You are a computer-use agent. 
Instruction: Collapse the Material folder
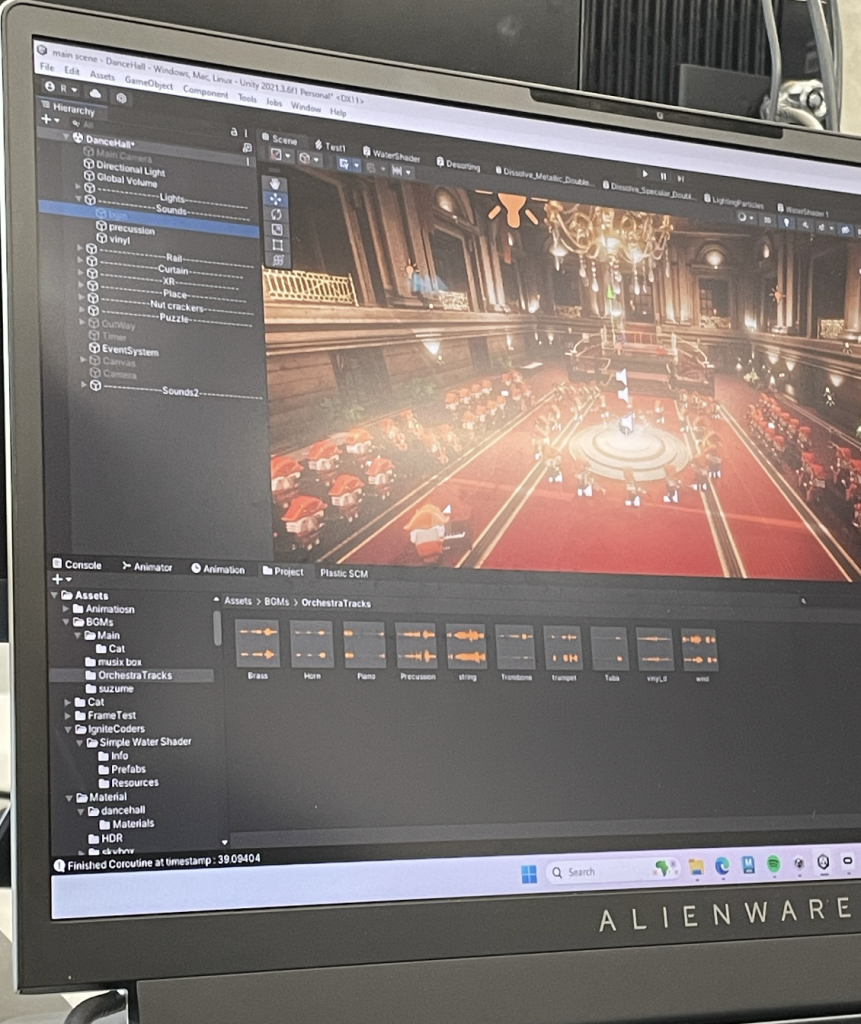pos(69,797)
